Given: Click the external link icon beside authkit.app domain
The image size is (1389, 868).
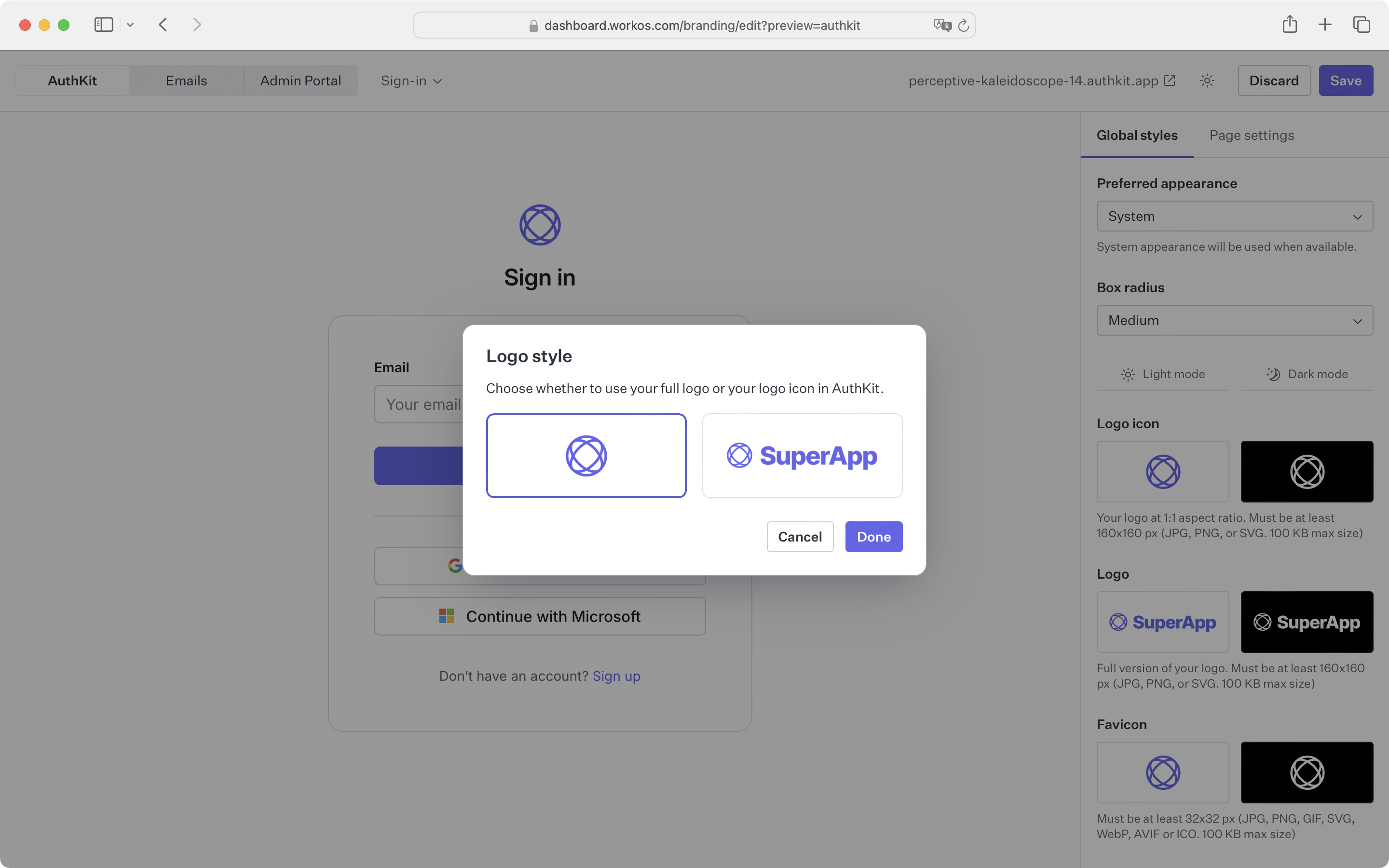Looking at the screenshot, I should pos(1170,81).
